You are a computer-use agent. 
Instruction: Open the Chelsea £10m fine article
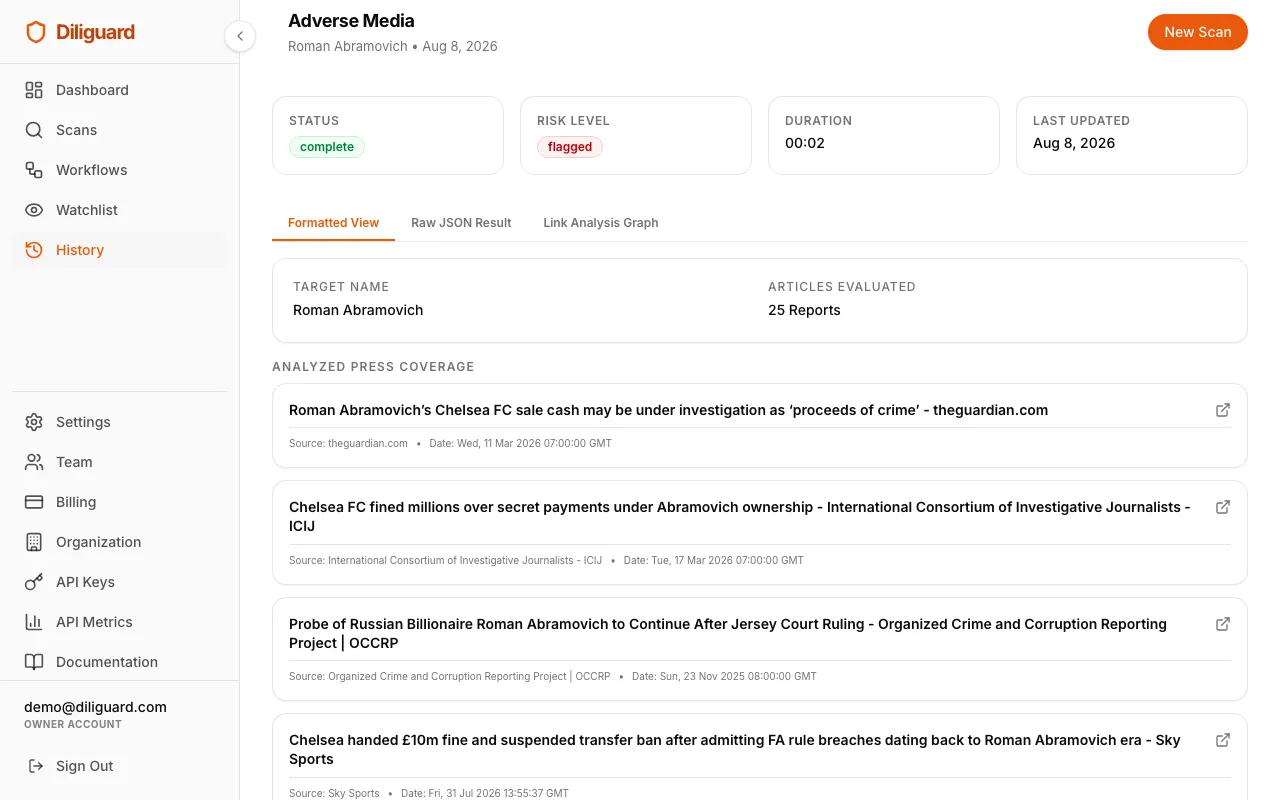pyautogui.click(x=735, y=749)
